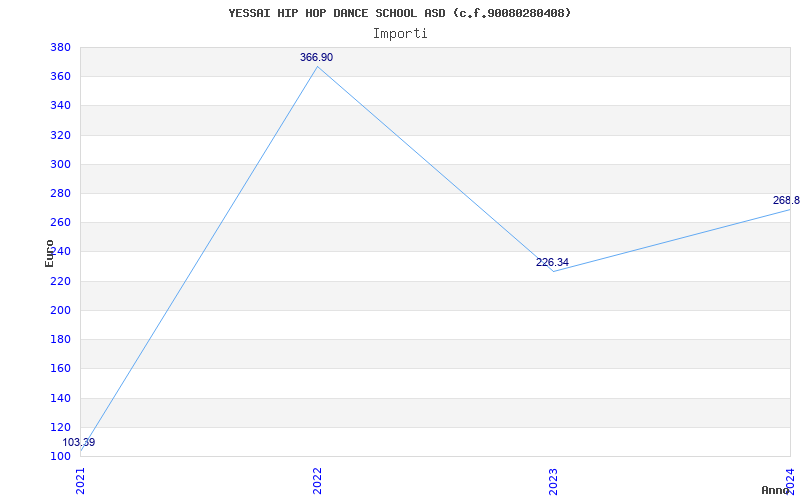Screen dimensions: 800x500
Task: Select the 103.39 data label
Action: tap(79, 442)
